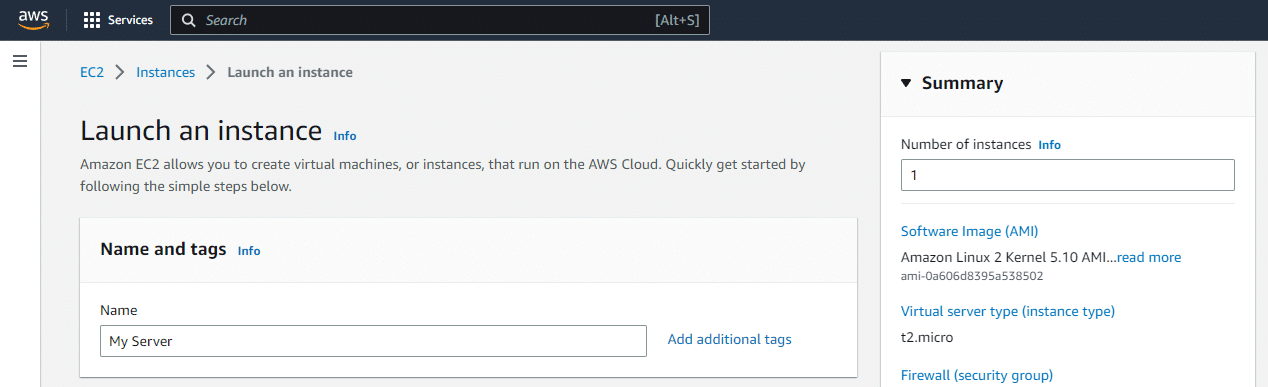
Task: Open Firewall (security group) link
Action: click(x=976, y=376)
